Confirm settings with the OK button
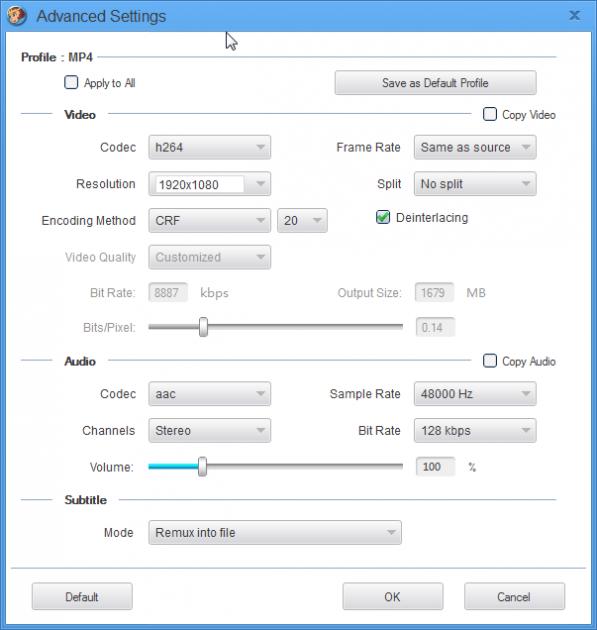Screen dimensions: 597x630 [393, 597]
